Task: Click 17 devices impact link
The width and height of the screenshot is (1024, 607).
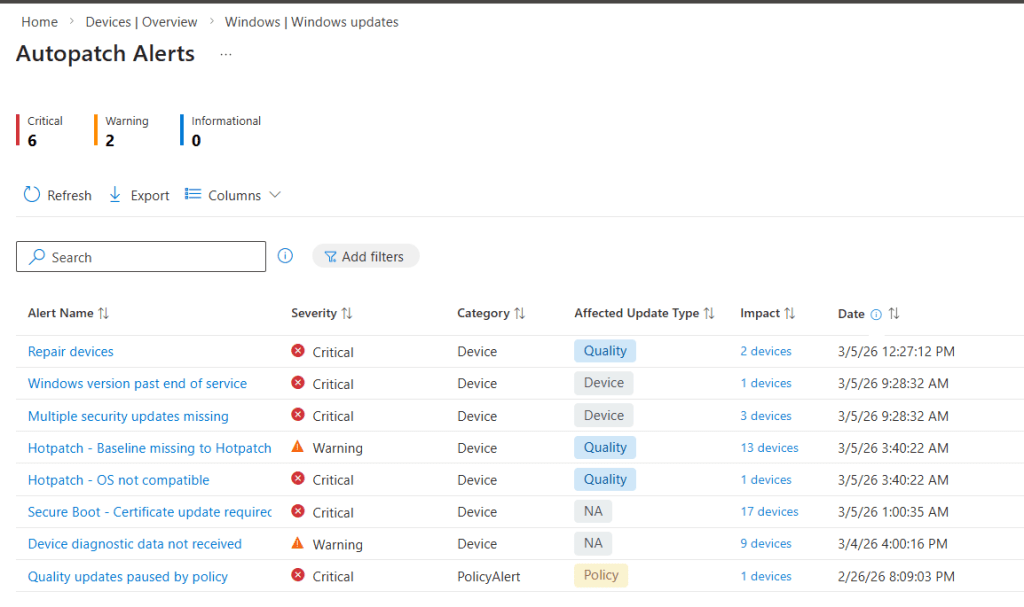Action: [769, 512]
